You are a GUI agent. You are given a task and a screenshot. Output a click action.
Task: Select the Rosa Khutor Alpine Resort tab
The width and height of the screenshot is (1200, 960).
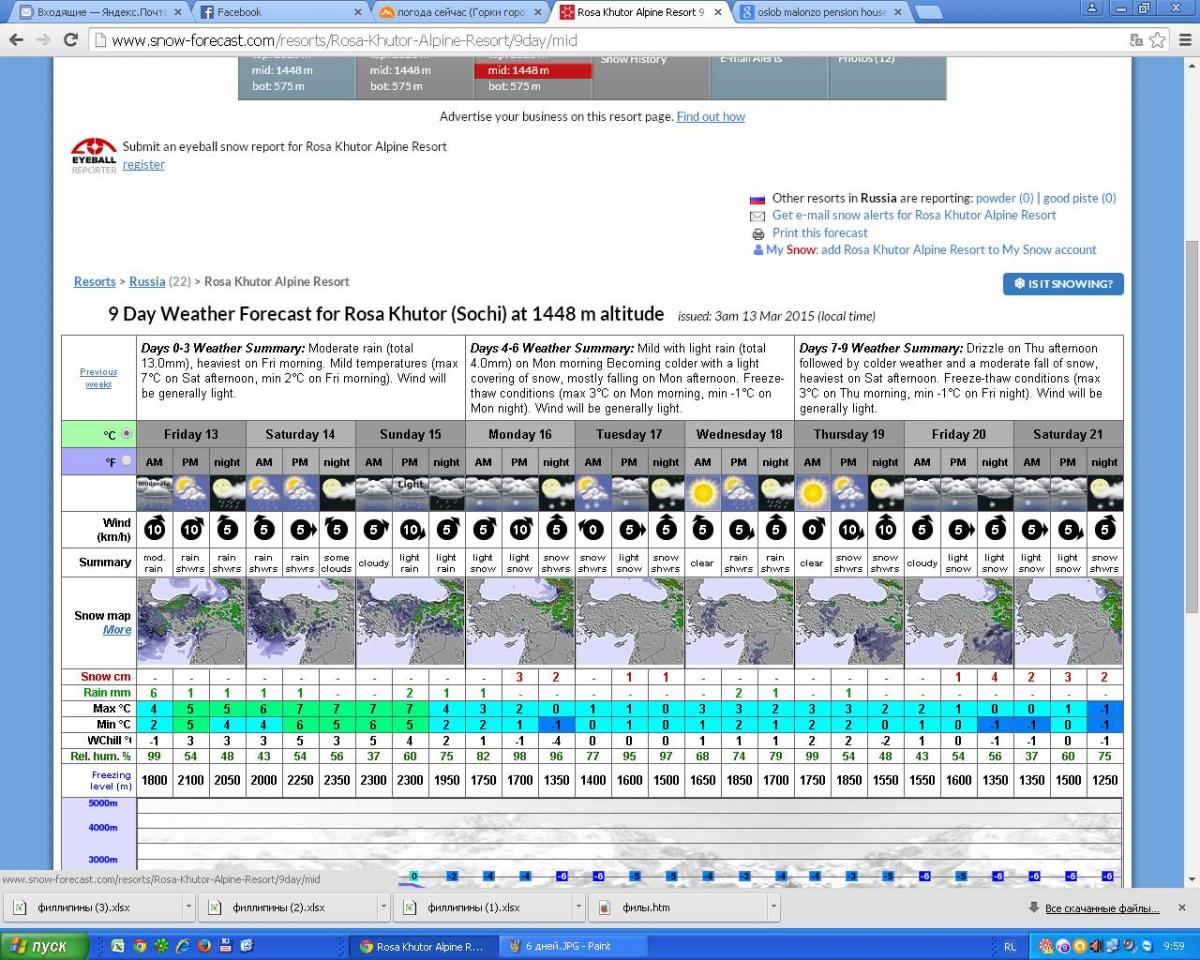tap(640, 12)
